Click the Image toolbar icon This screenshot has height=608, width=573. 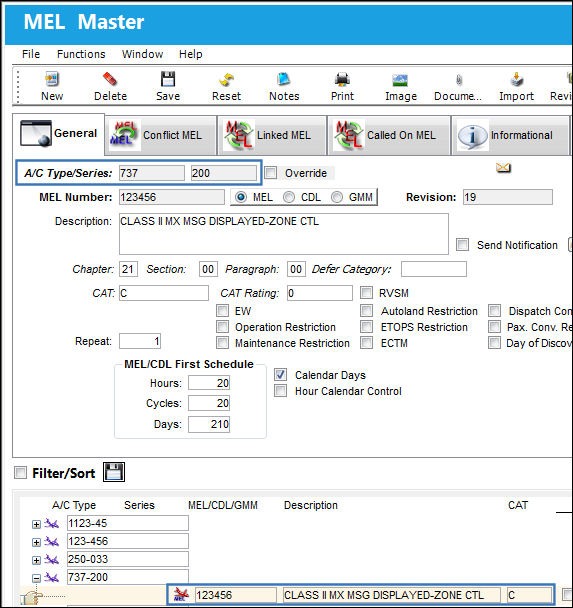coord(400,80)
